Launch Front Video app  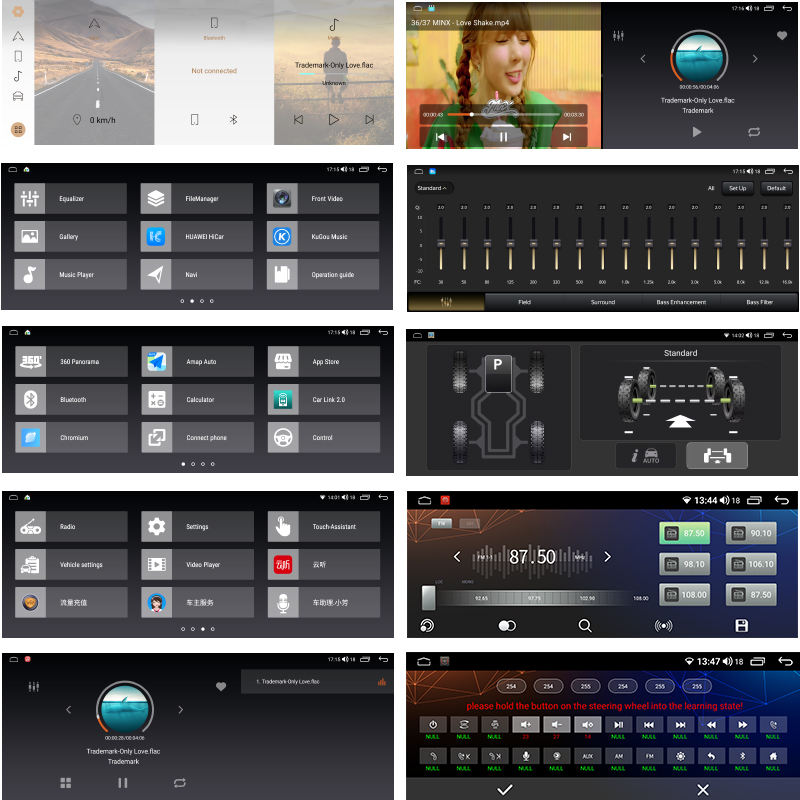pyautogui.click(x=322, y=198)
